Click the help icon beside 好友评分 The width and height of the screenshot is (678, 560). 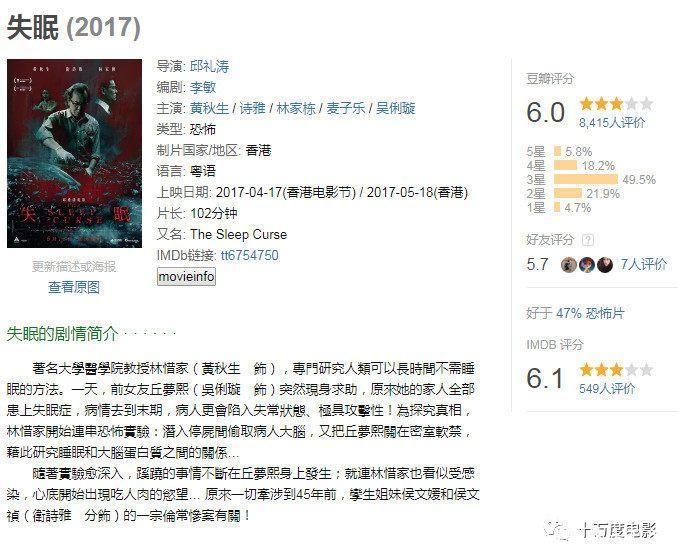(x=588, y=240)
